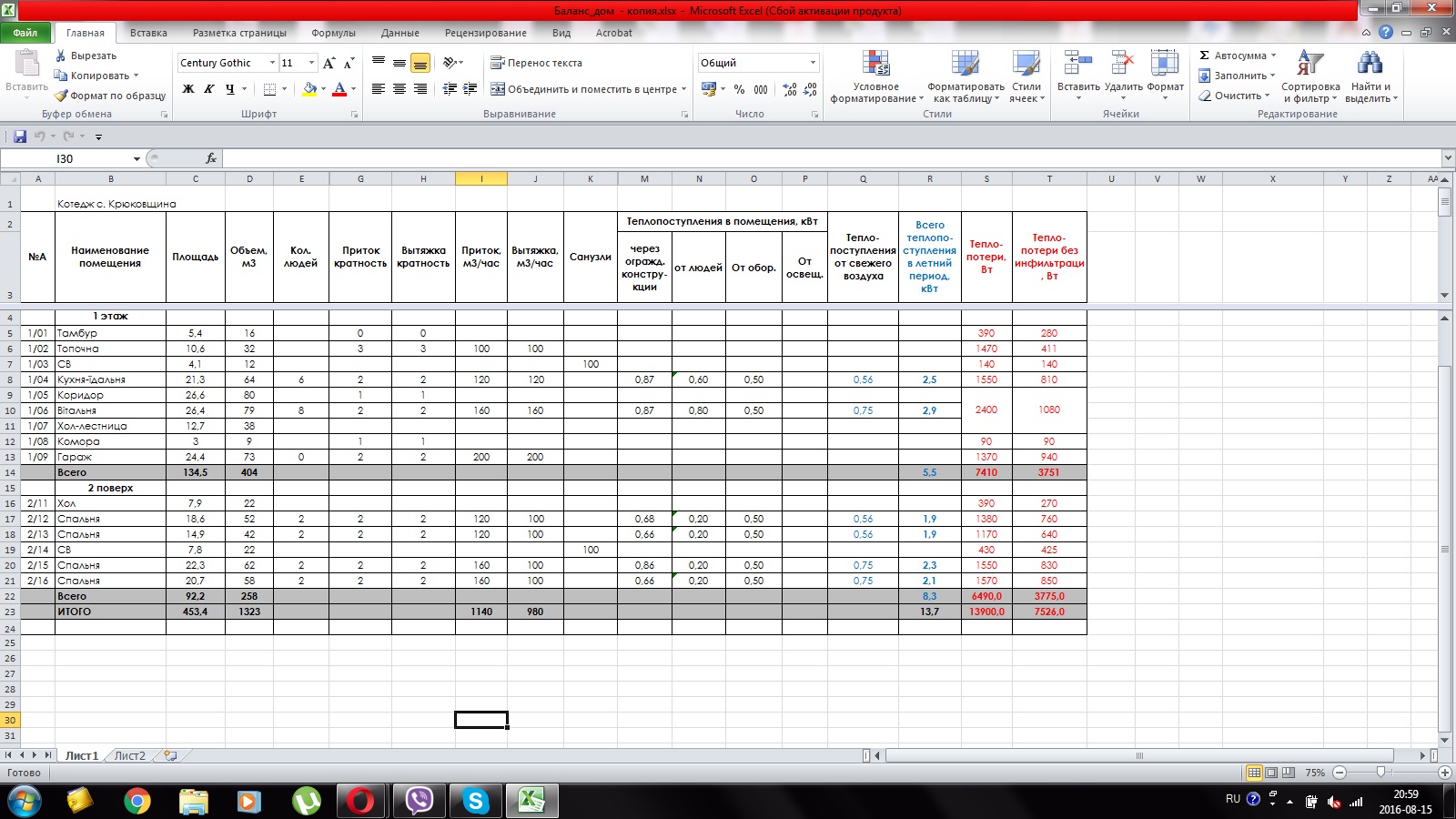Open Условное форматирование conditional formatting
Screen dimensions: 1456x819
click(x=876, y=76)
